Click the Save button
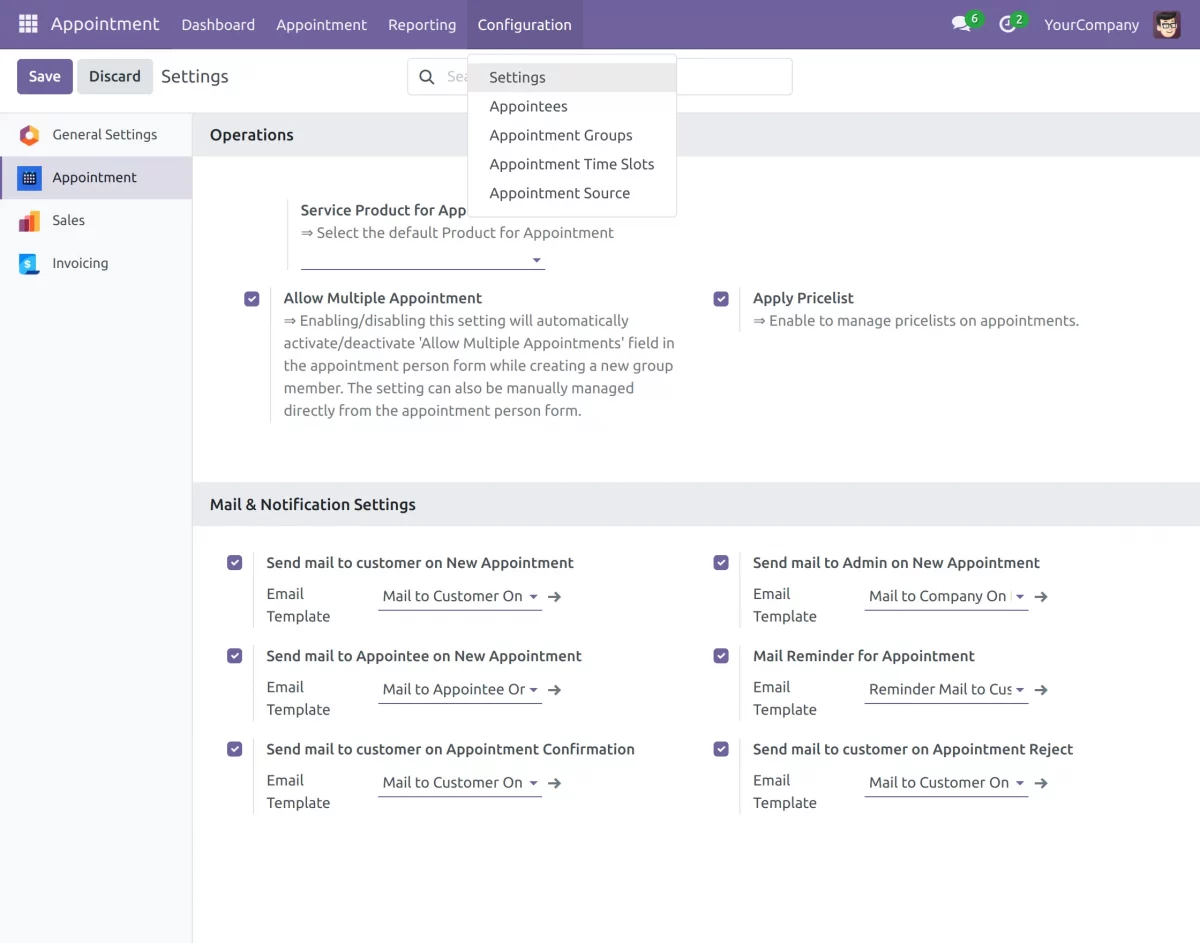 [44, 75]
